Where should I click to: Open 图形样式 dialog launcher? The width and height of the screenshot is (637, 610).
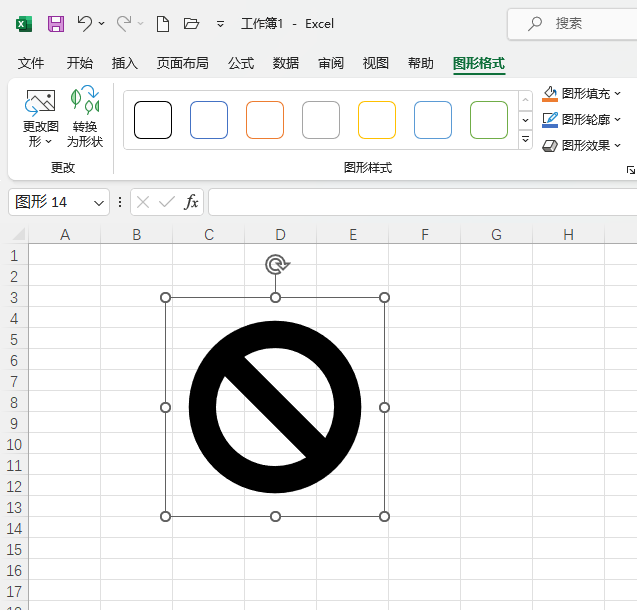[630, 170]
